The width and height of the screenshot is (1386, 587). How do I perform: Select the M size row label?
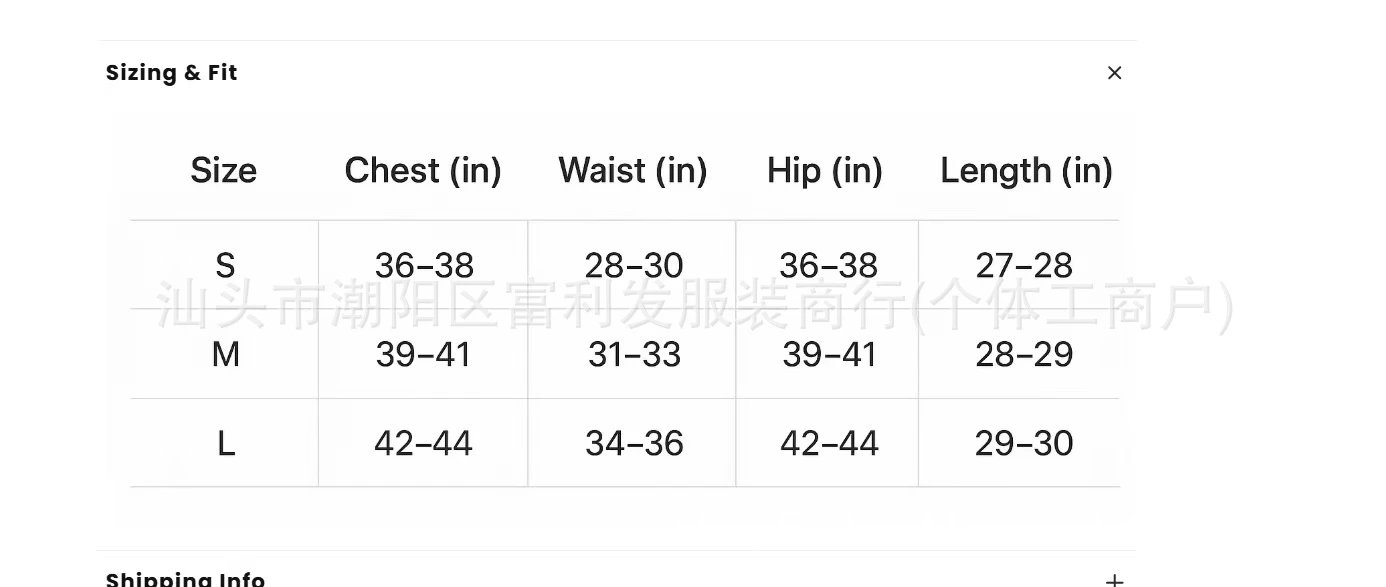(225, 355)
